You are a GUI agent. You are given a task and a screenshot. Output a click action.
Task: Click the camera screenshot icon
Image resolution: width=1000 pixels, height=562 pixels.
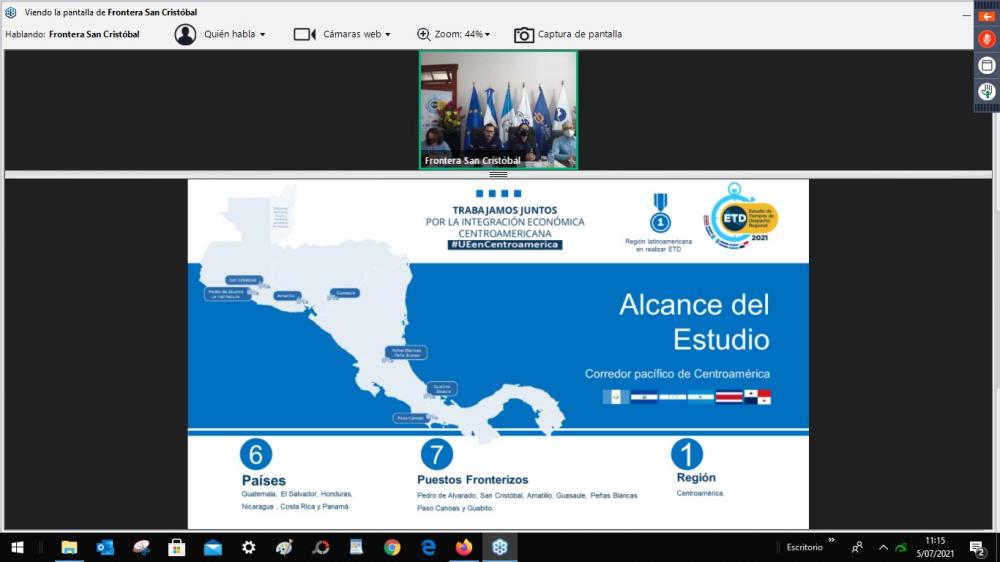(x=524, y=35)
